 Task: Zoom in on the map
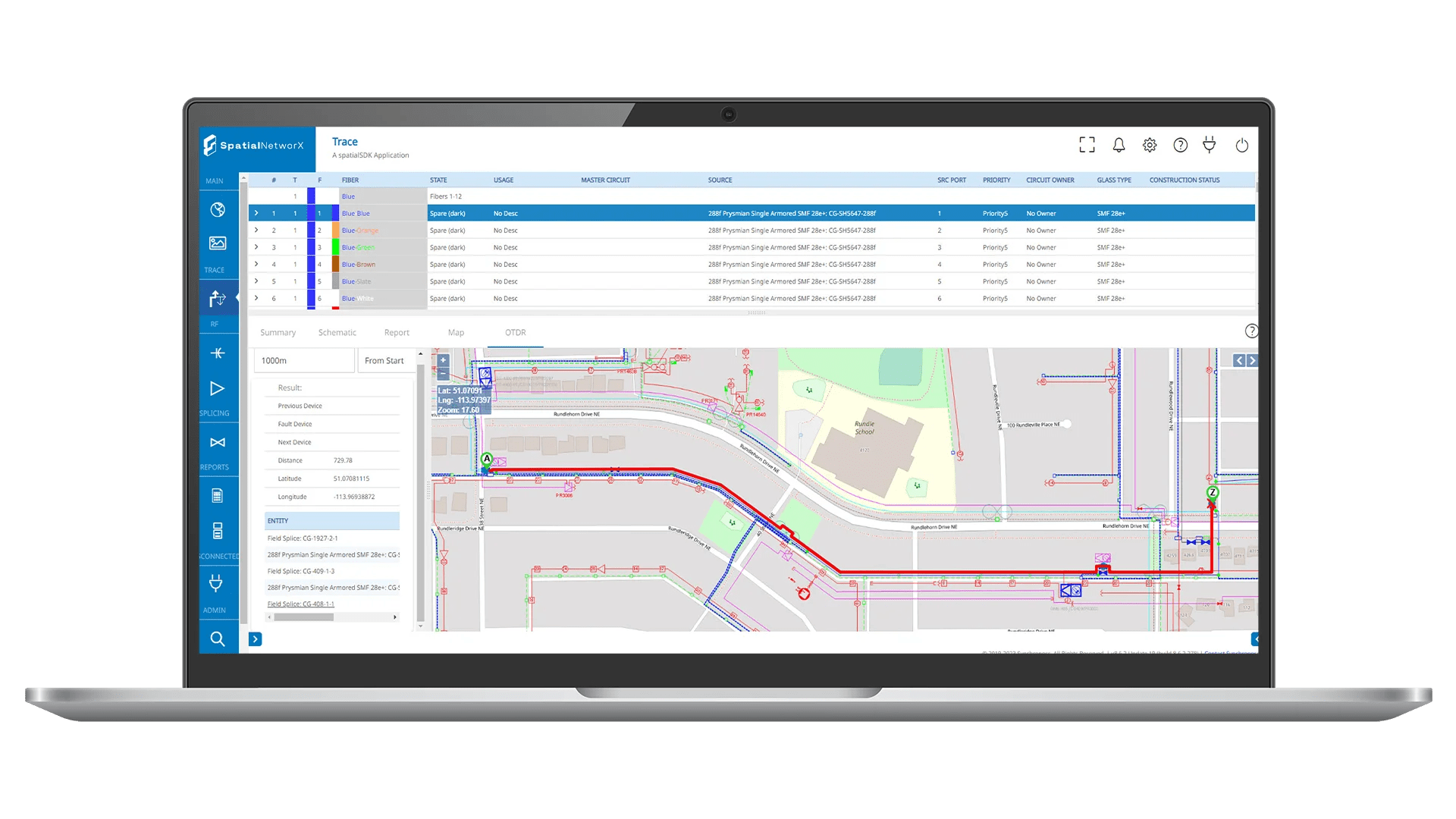(x=443, y=360)
